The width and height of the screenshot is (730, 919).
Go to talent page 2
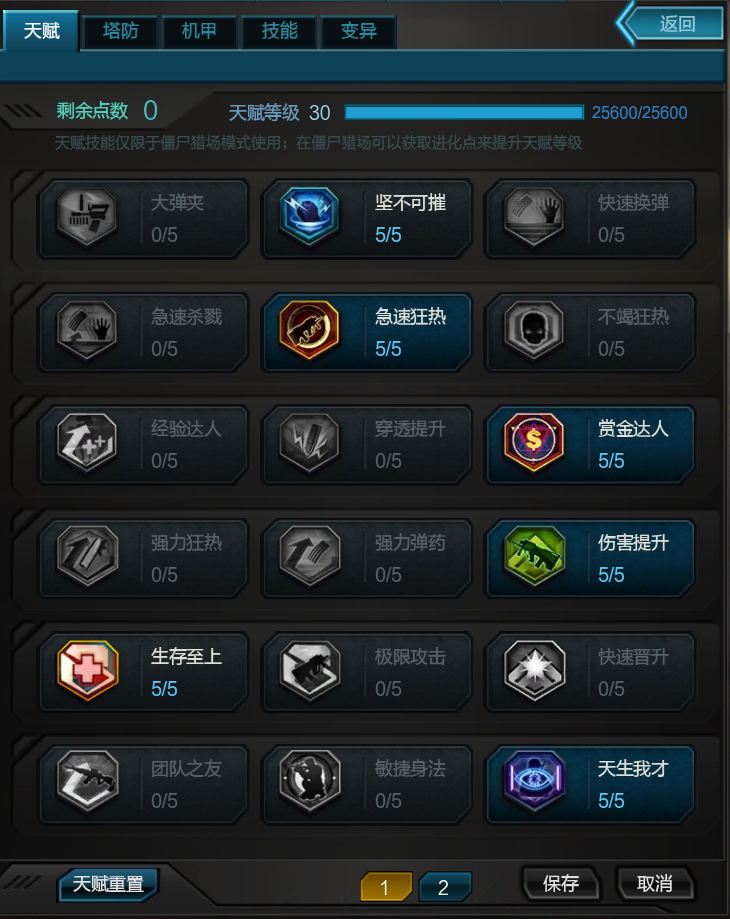(444, 887)
